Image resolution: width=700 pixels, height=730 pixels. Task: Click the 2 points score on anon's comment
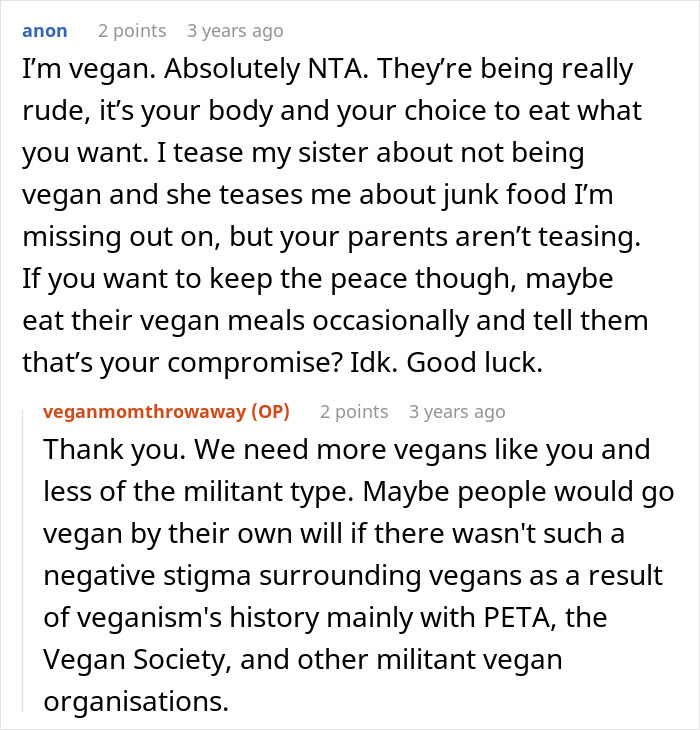132,31
